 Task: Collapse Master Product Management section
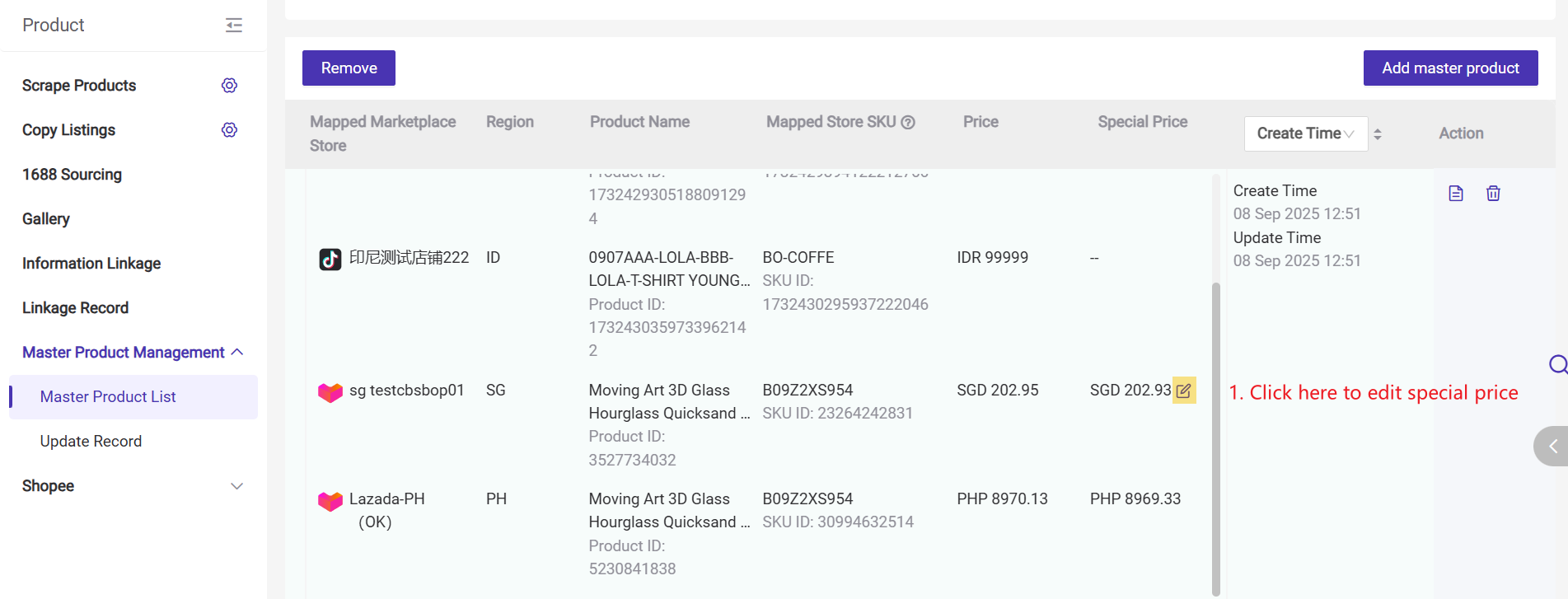pos(237,353)
